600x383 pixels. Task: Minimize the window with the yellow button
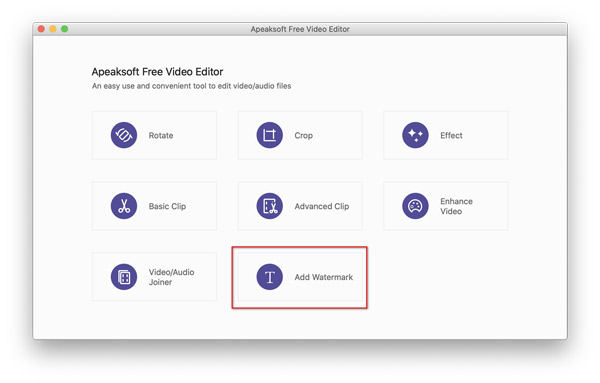coord(53,29)
